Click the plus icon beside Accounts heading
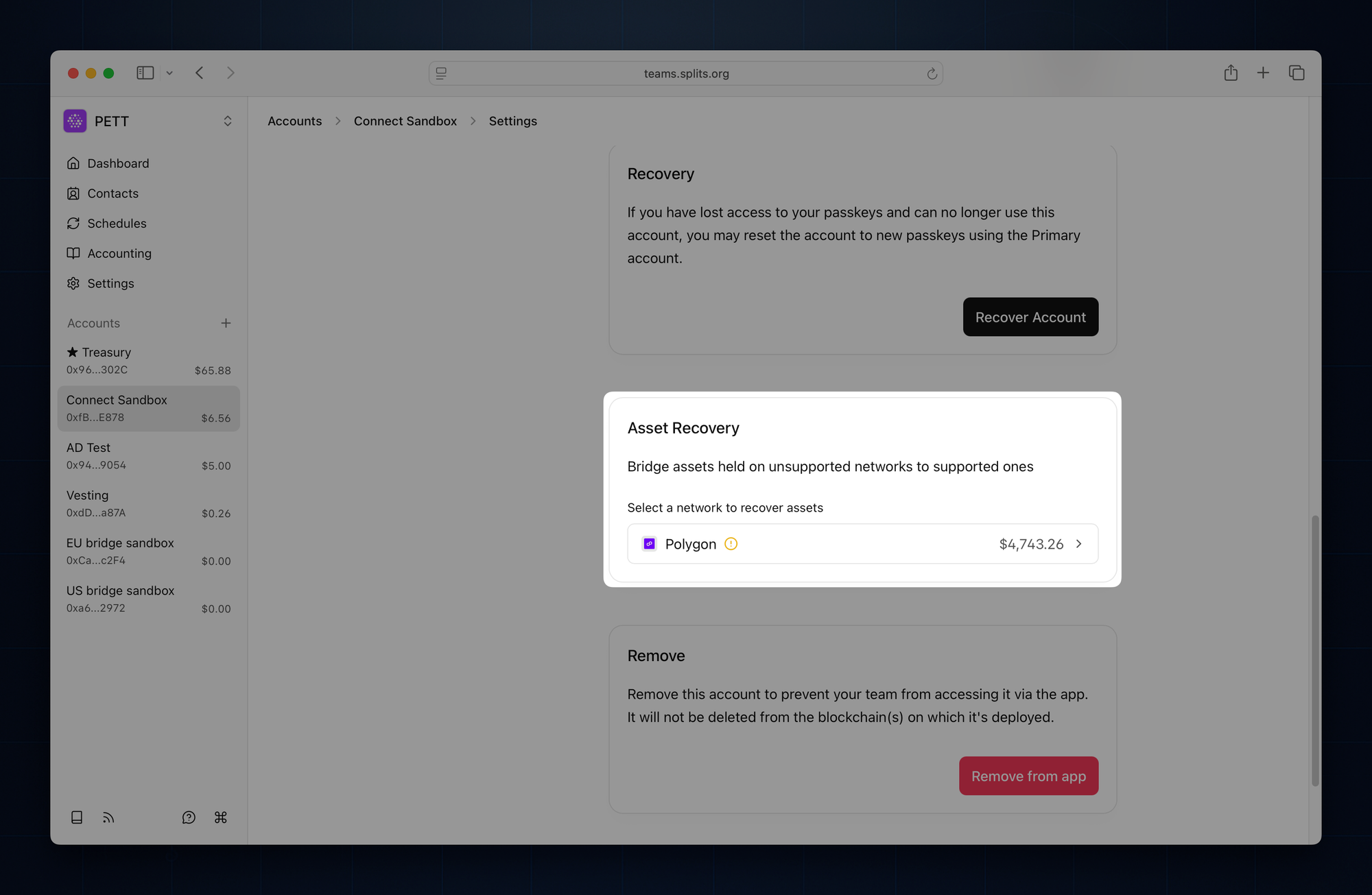1372x895 pixels. 226,323
